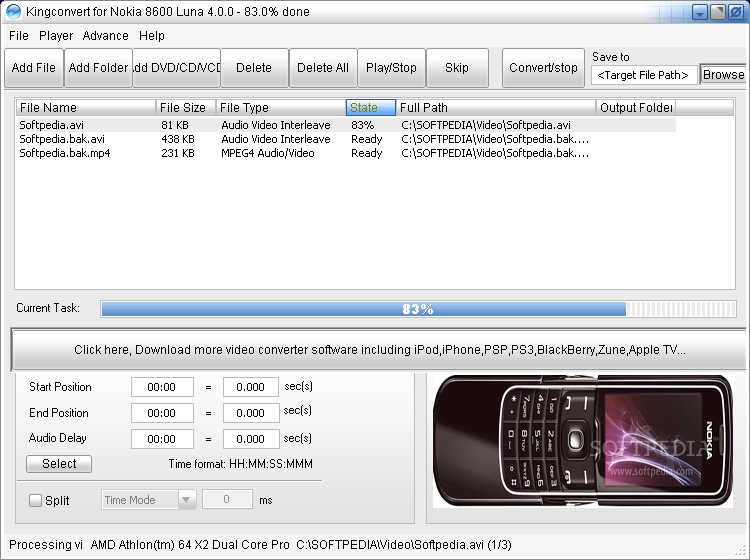The image size is (750, 560).
Task: Click the 83% state cell
Action: [363, 125]
